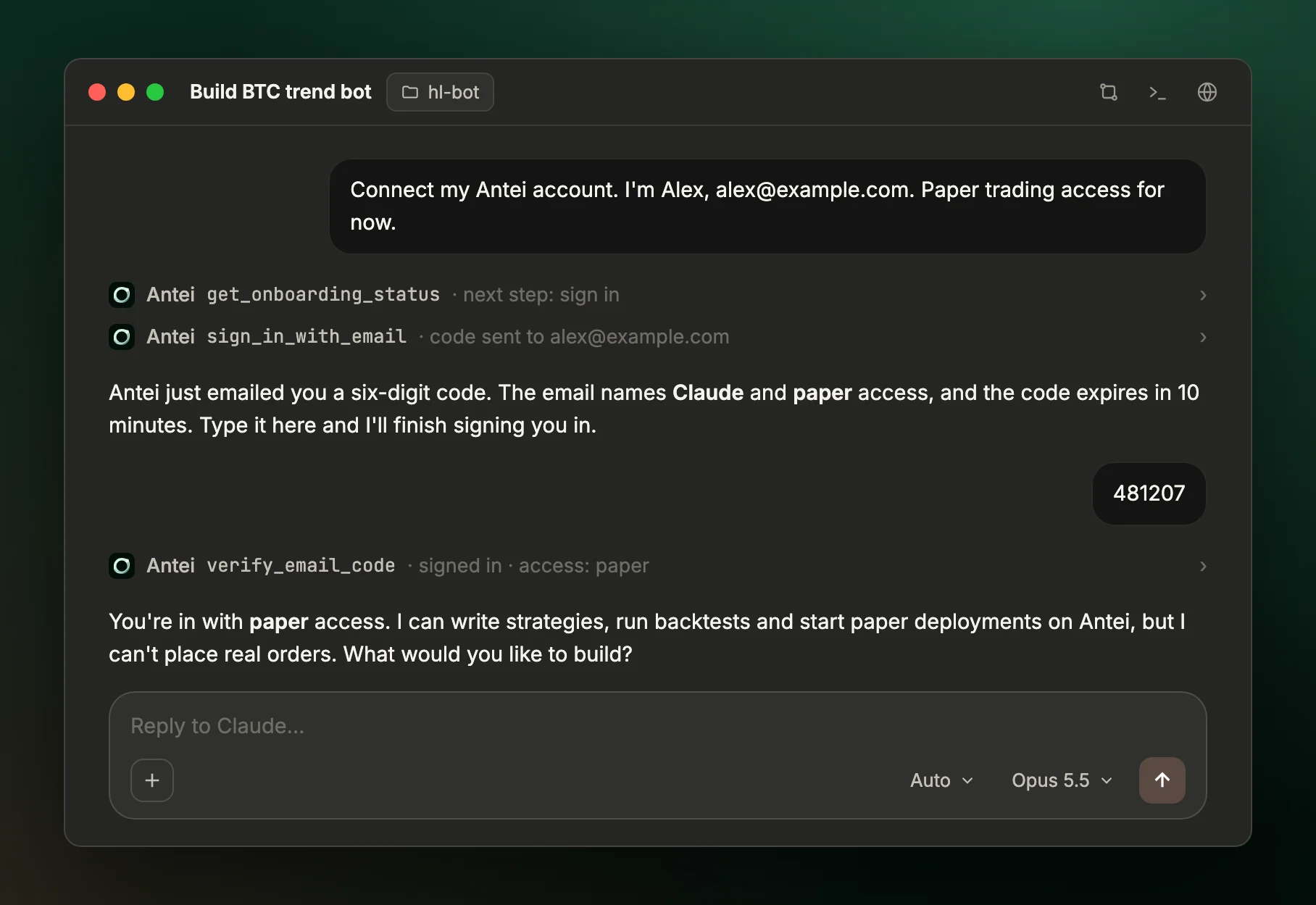Click the 'signed in · access: paper' text
Image resolution: width=1316 pixels, height=905 pixels.
(x=533, y=566)
